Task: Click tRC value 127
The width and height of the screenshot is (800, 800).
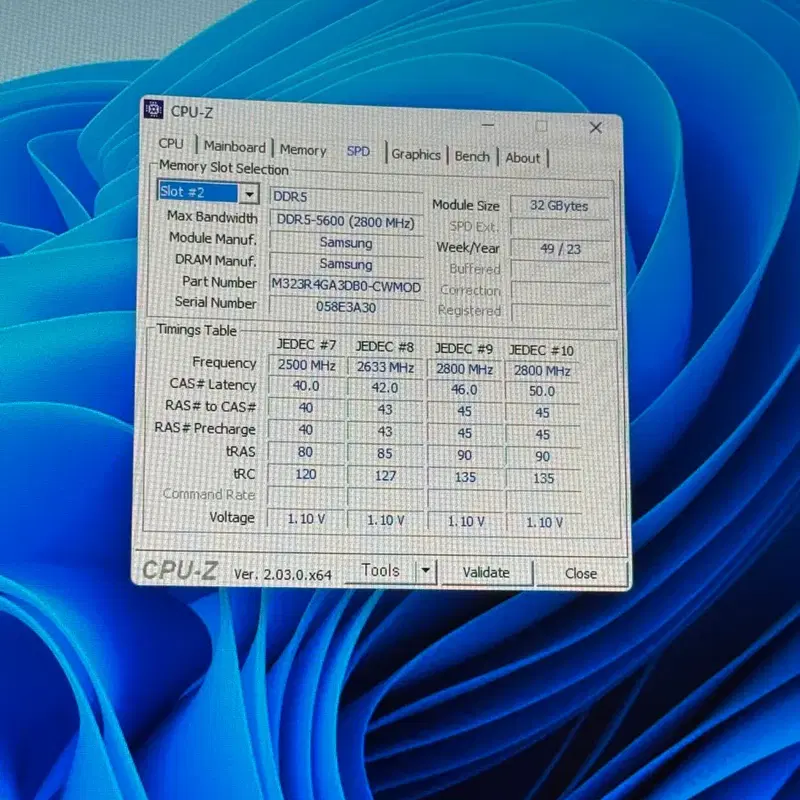Action: 385,477
